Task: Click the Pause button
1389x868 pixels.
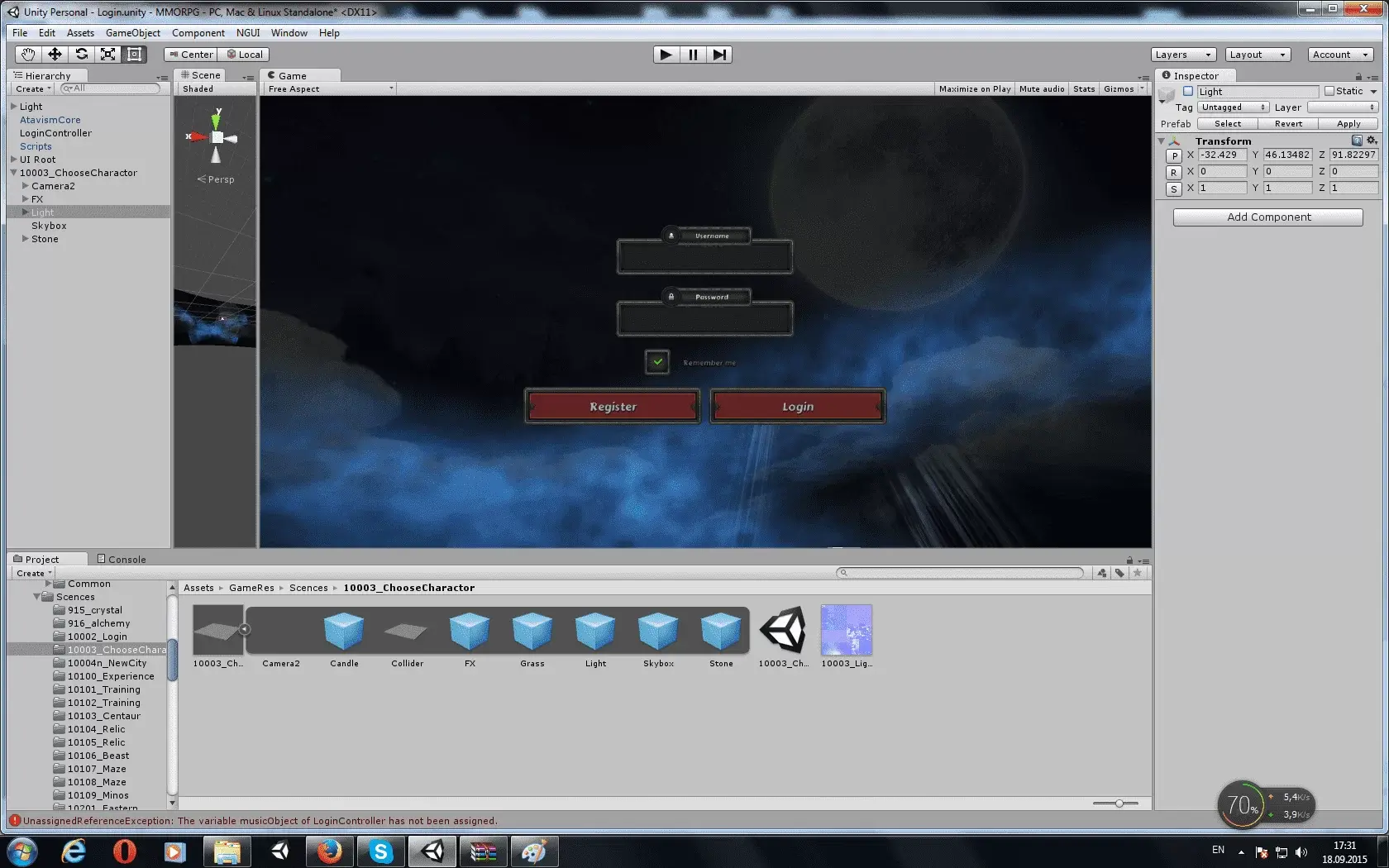Action: click(693, 55)
